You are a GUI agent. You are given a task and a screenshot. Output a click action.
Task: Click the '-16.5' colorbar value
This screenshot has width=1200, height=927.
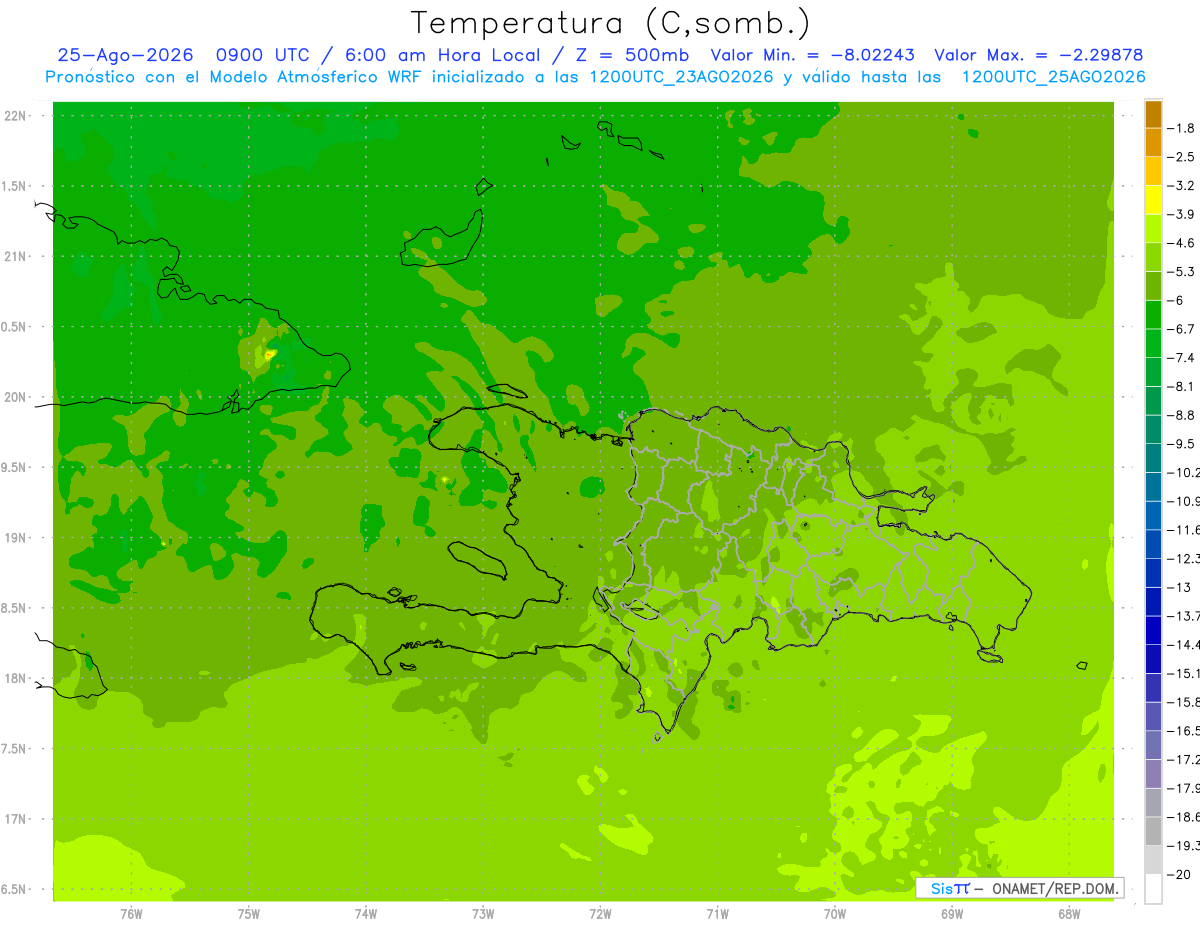coord(1184,730)
